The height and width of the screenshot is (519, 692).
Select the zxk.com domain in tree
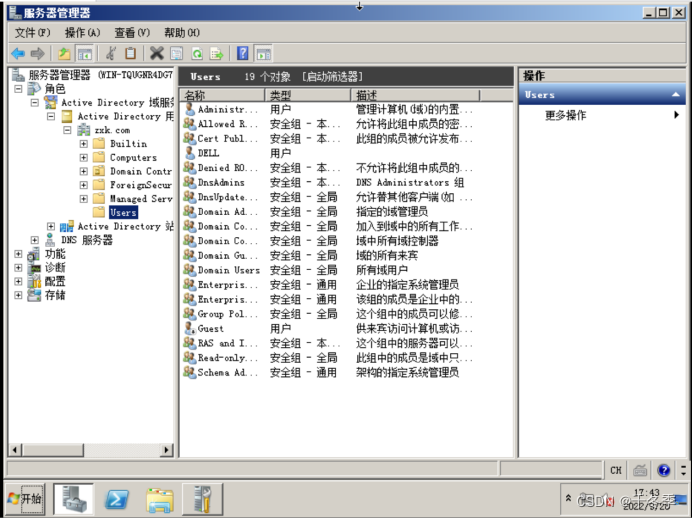point(112,130)
